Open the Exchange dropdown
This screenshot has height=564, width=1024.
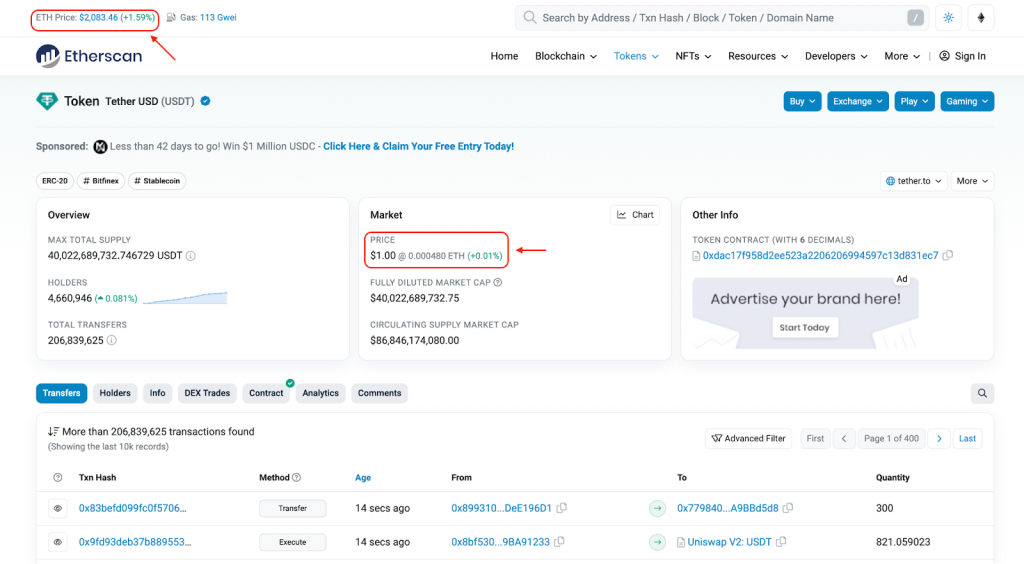pos(857,101)
